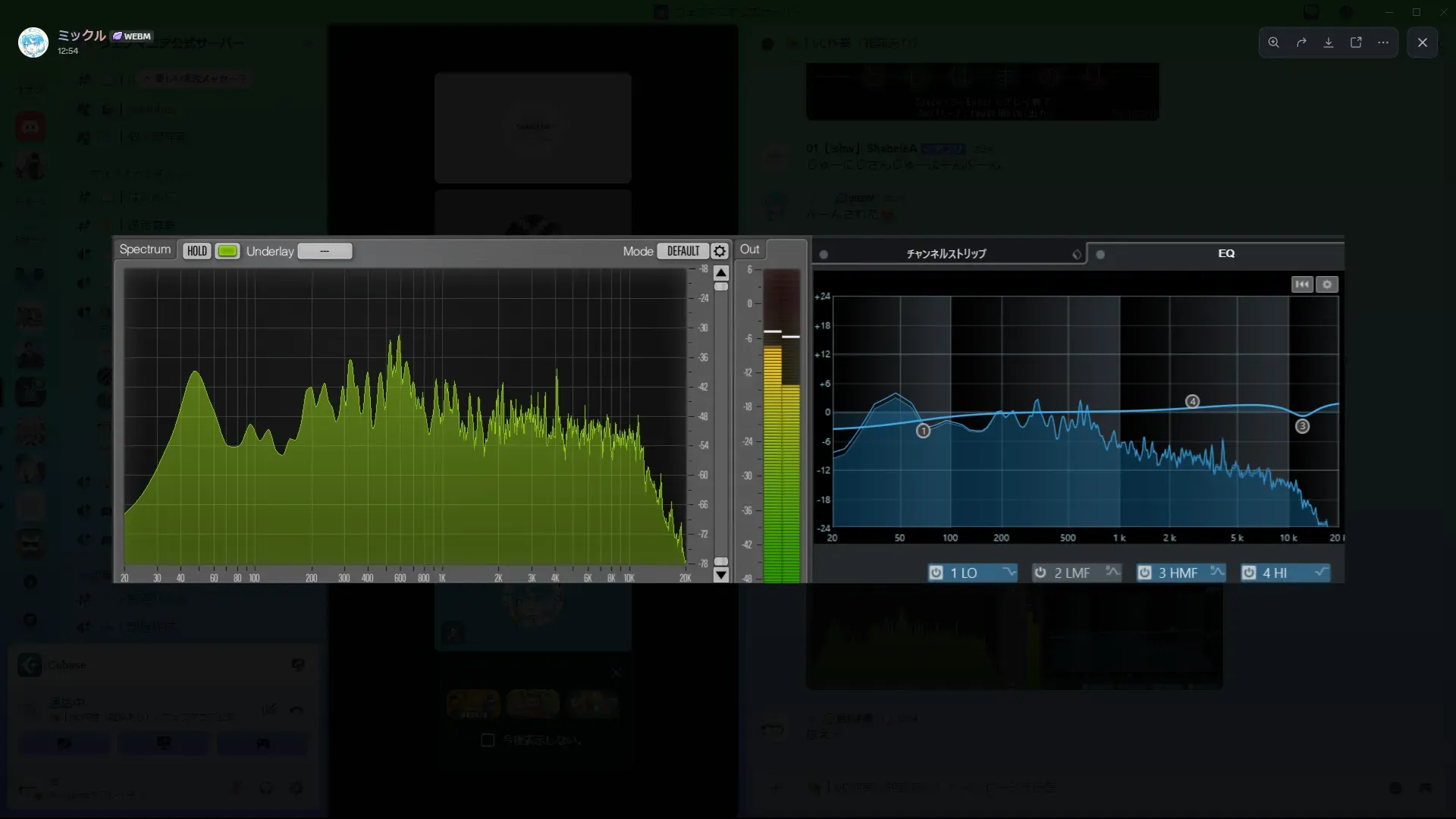Click EQ band point 4 on curve
Screen dimensions: 1456x819
click(1192, 401)
